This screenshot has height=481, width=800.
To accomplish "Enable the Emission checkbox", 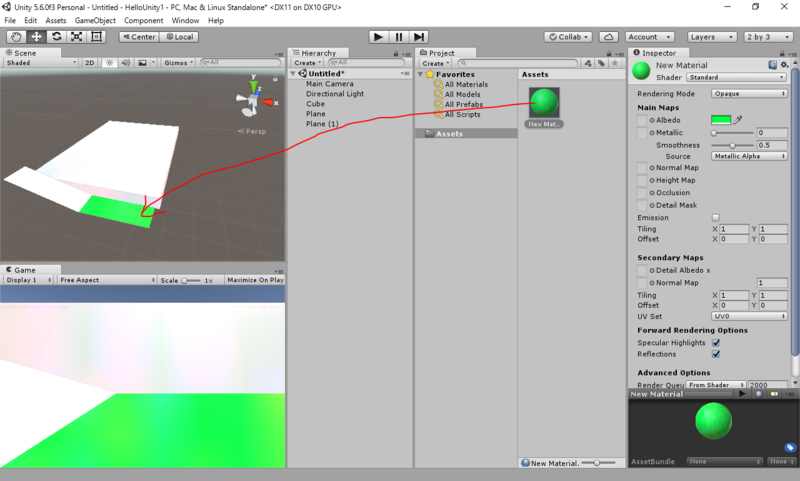I will point(715,218).
